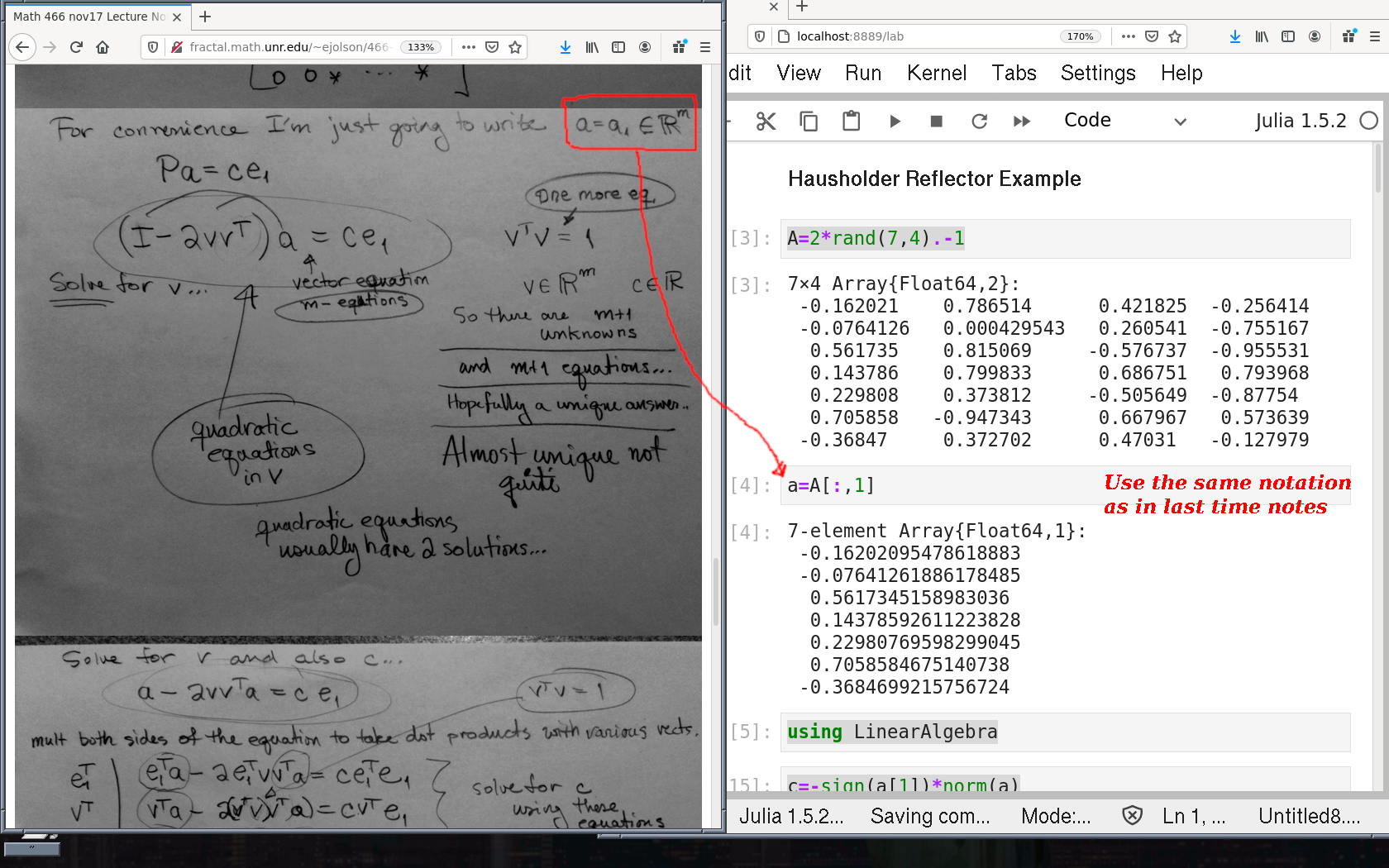The height and width of the screenshot is (868, 1389).
Task: Open page actions menu in left browser
Action: coord(469,47)
